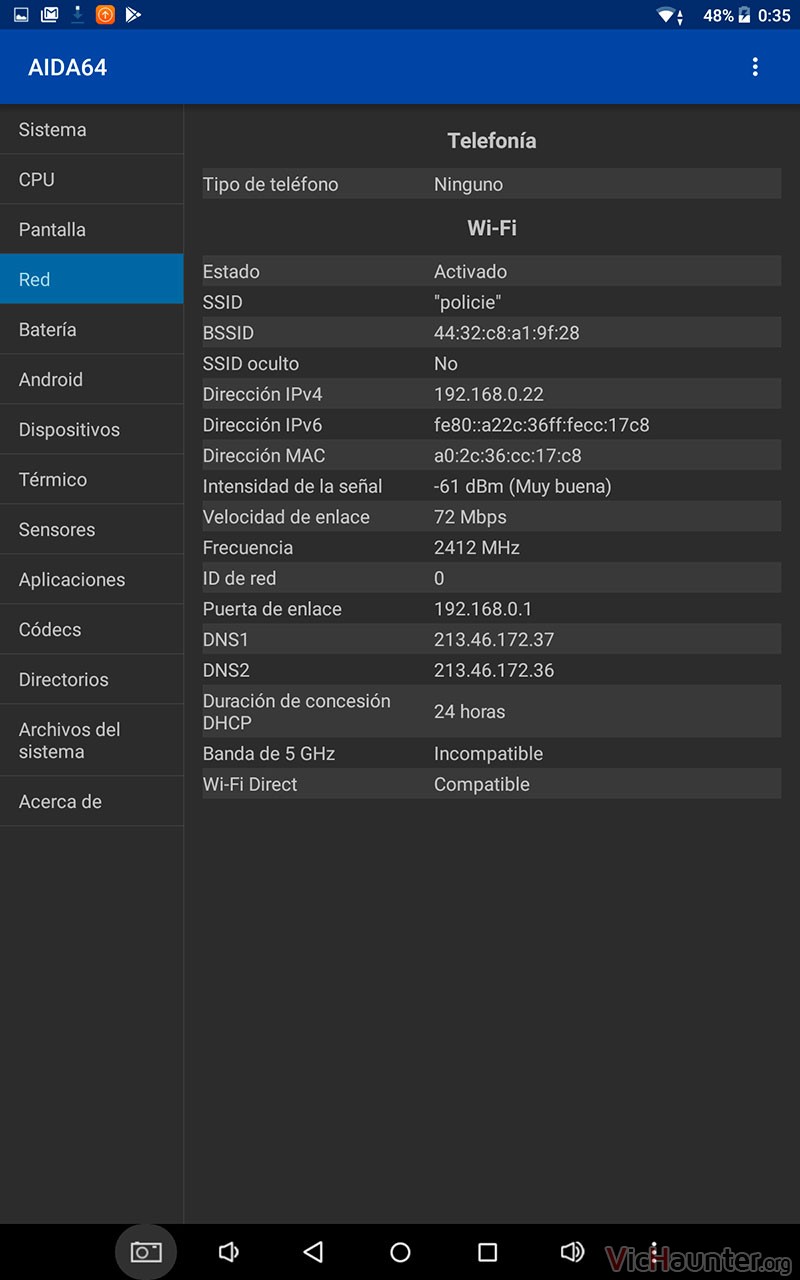This screenshot has height=1280, width=800.
Task: Select the Estado Activado row
Action: (x=492, y=271)
